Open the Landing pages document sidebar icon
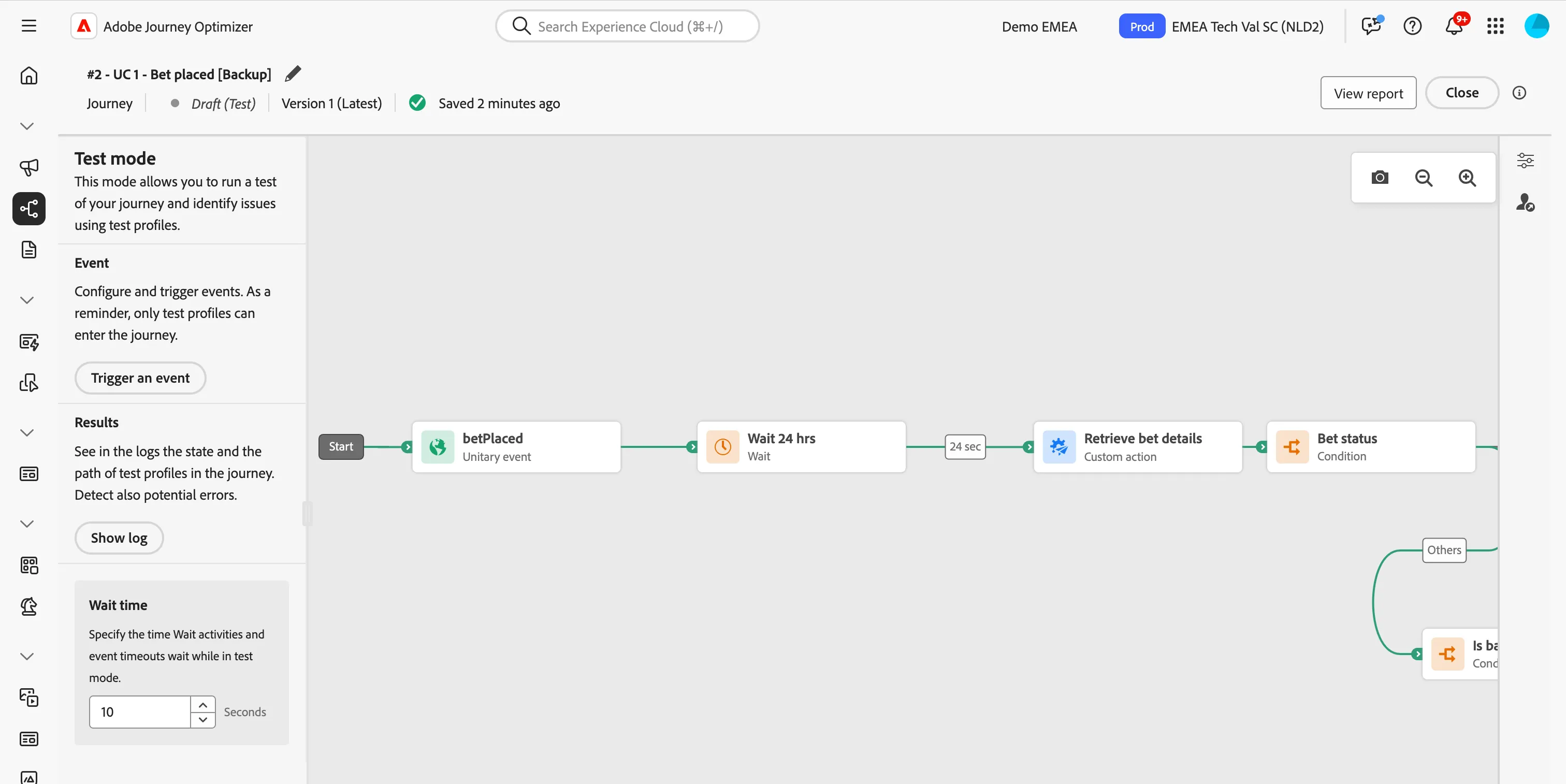1566x784 pixels. click(x=28, y=249)
